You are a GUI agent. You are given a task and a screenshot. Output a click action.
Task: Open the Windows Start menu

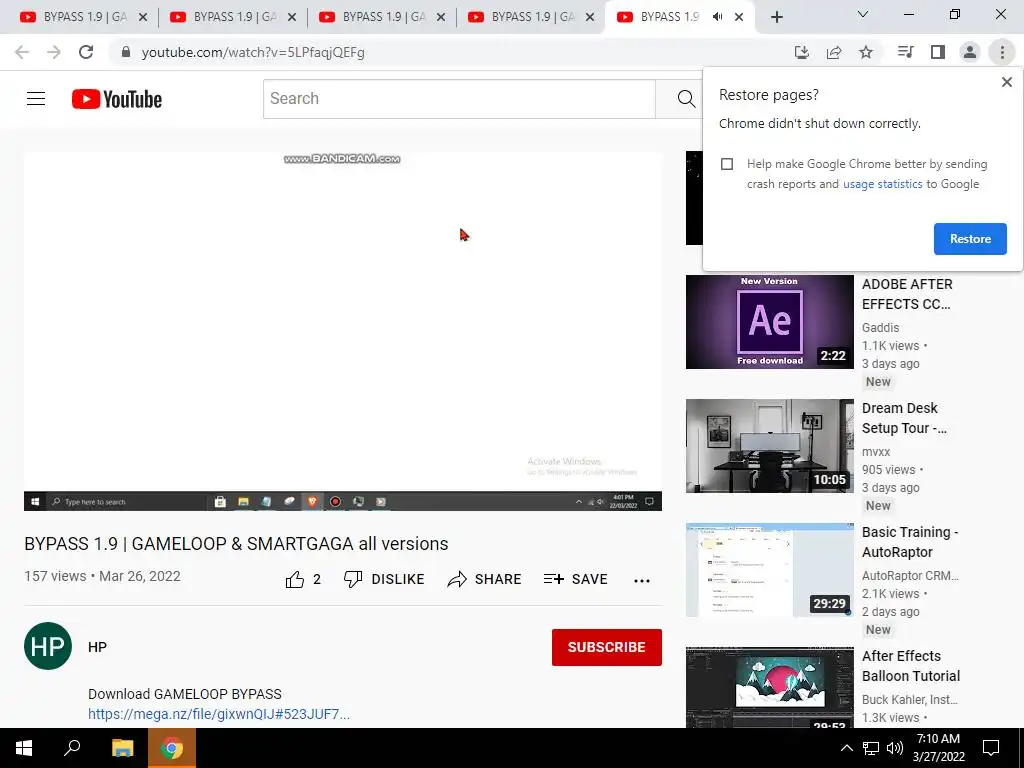pos(24,748)
